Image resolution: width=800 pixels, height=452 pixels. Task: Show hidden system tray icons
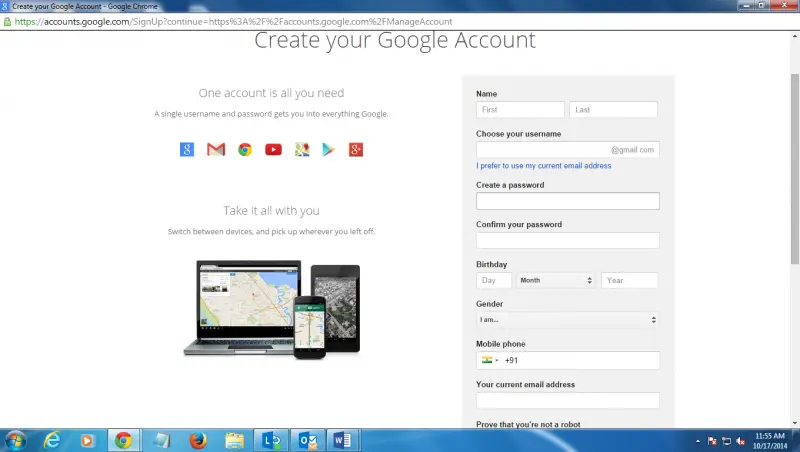point(697,441)
